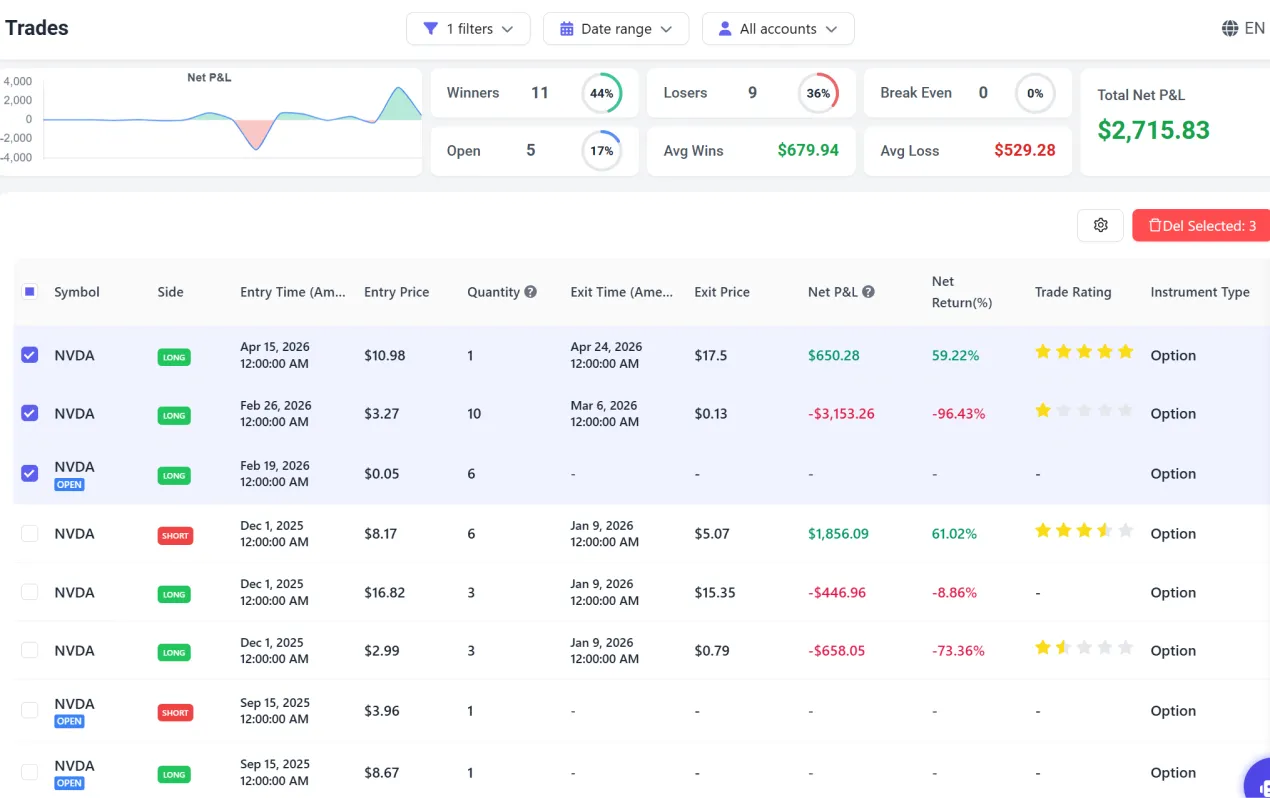
Task: Open the All accounts dropdown
Action: (778, 29)
